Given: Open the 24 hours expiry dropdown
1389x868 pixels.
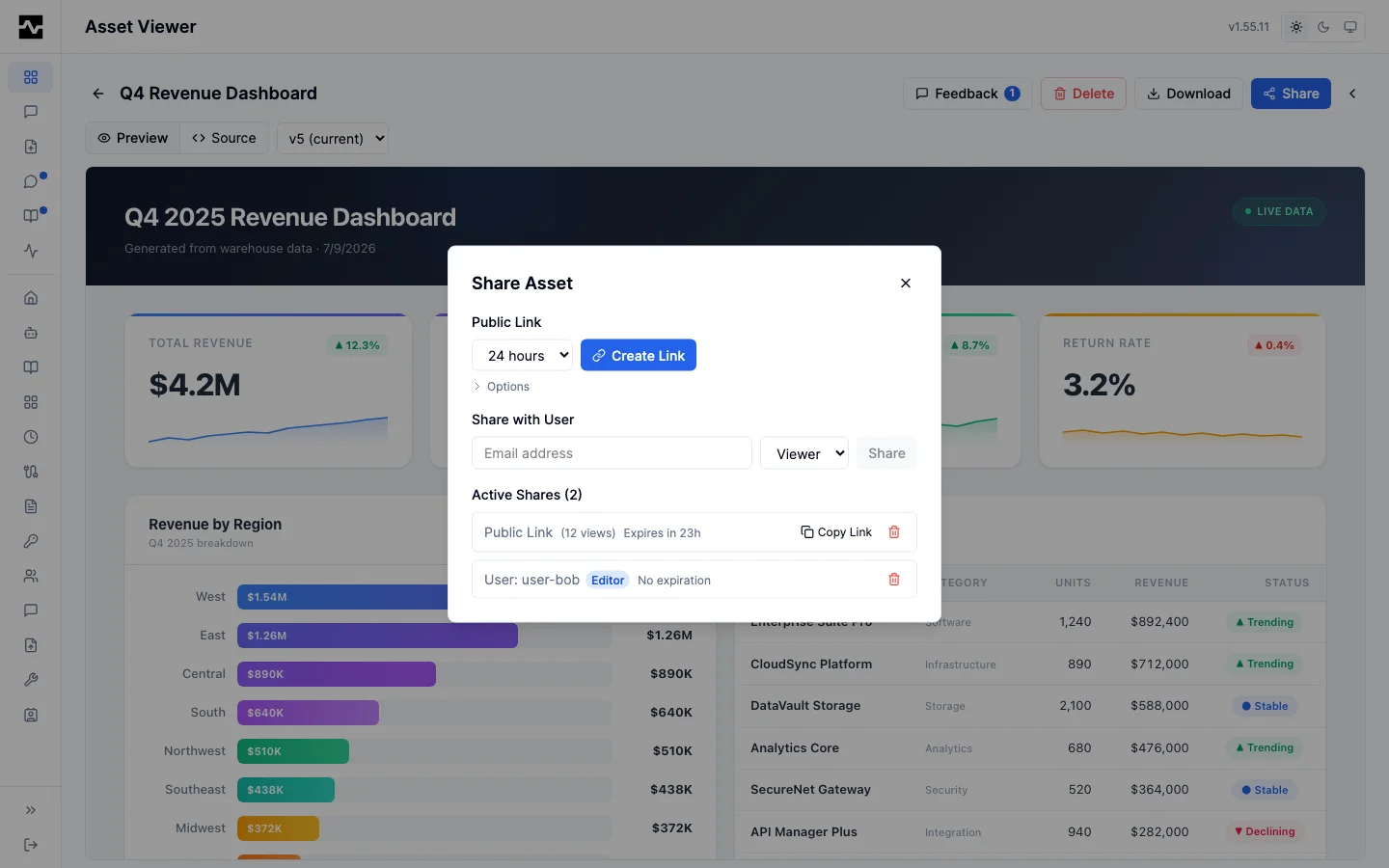Looking at the screenshot, I should tap(522, 355).
